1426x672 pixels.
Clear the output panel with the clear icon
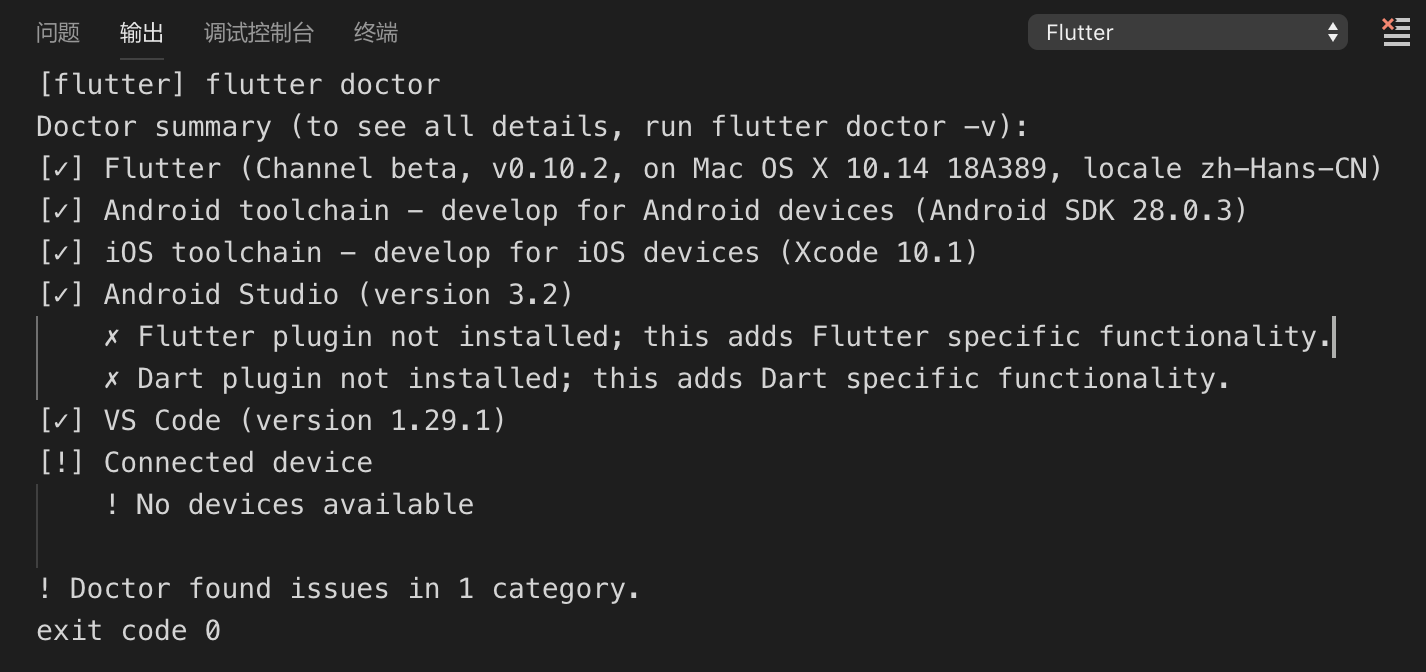1395,32
